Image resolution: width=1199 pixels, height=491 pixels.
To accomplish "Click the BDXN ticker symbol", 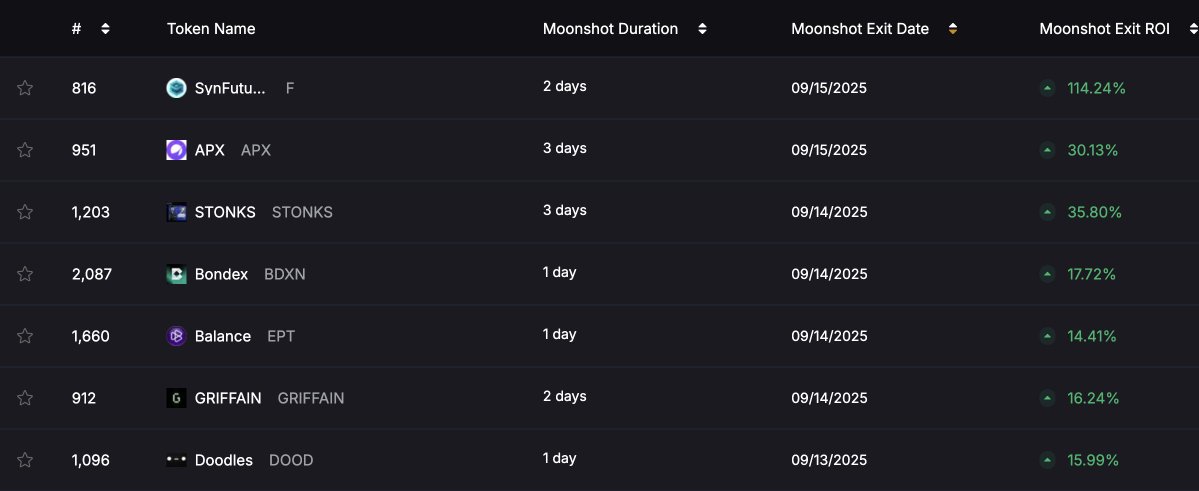I will click(284, 274).
